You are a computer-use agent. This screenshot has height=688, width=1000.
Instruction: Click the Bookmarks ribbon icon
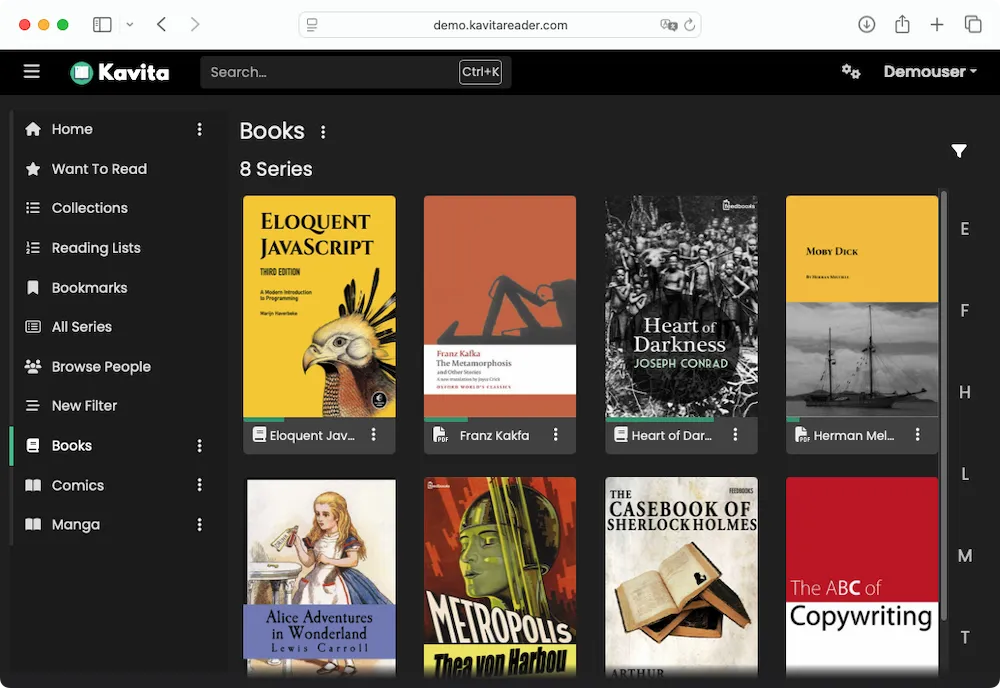pyautogui.click(x=33, y=288)
